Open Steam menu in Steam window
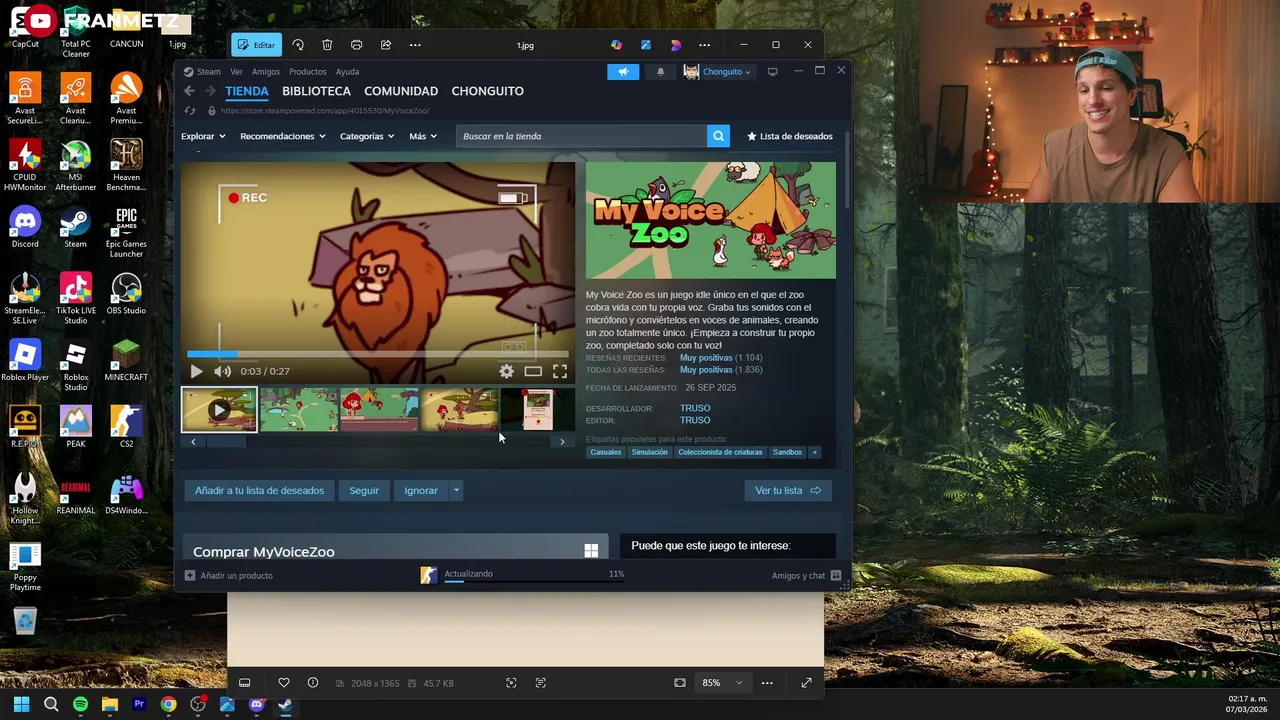 point(202,72)
